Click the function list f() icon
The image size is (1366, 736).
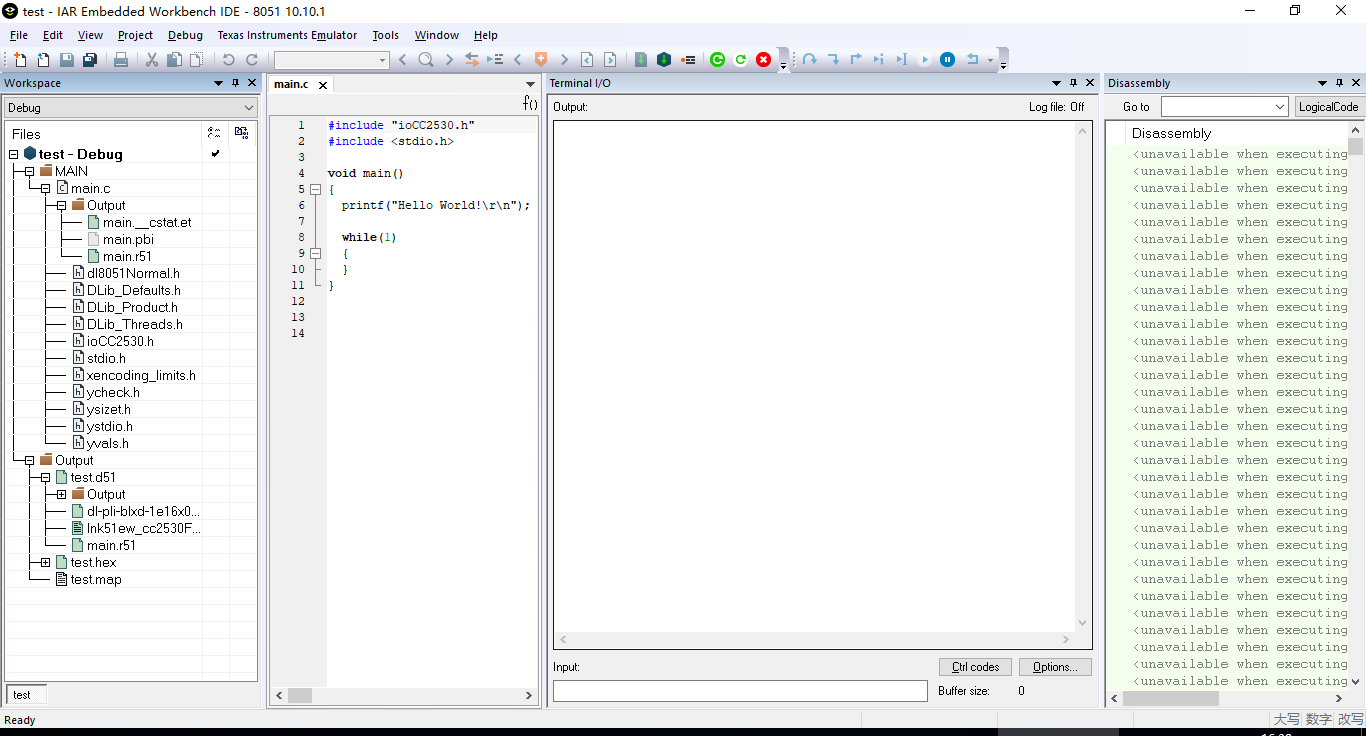click(530, 103)
